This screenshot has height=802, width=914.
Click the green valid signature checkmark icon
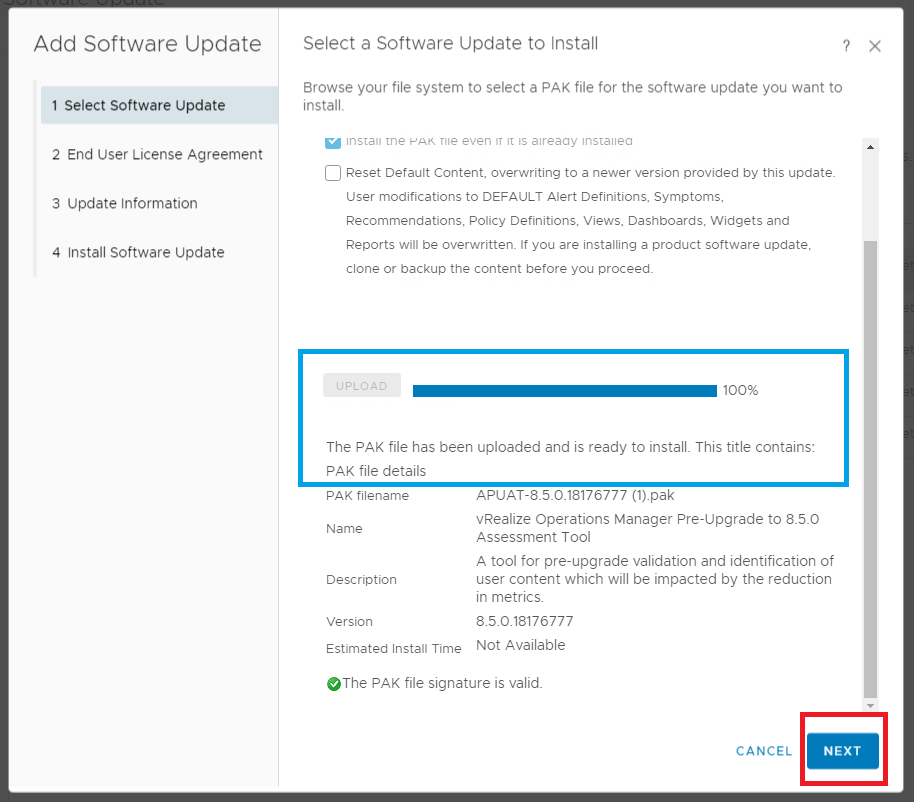tap(334, 684)
